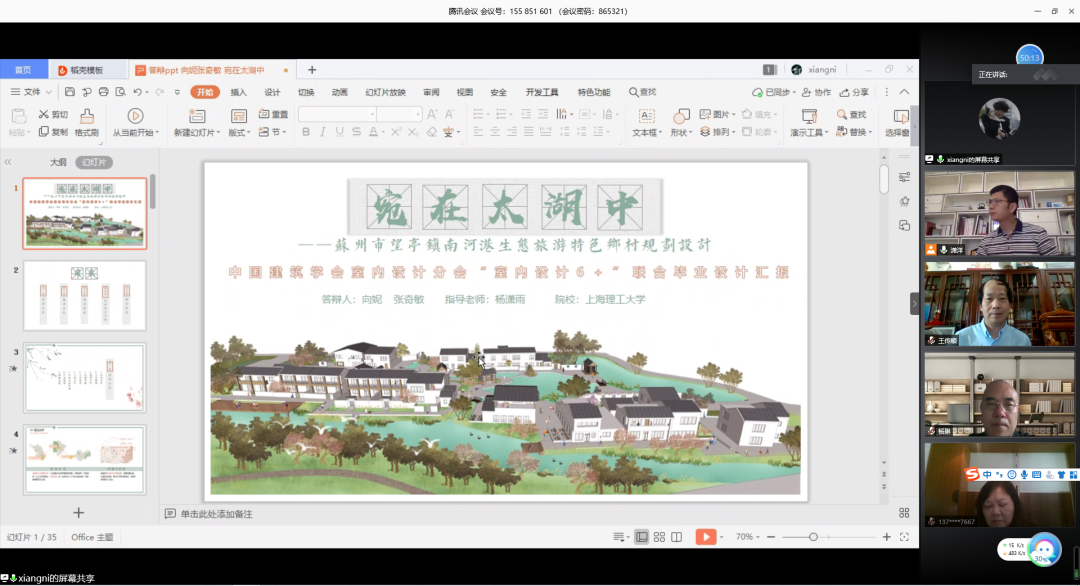Add a new document tab with plus
Image resolution: width=1080 pixels, height=586 pixels.
pos(312,70)
